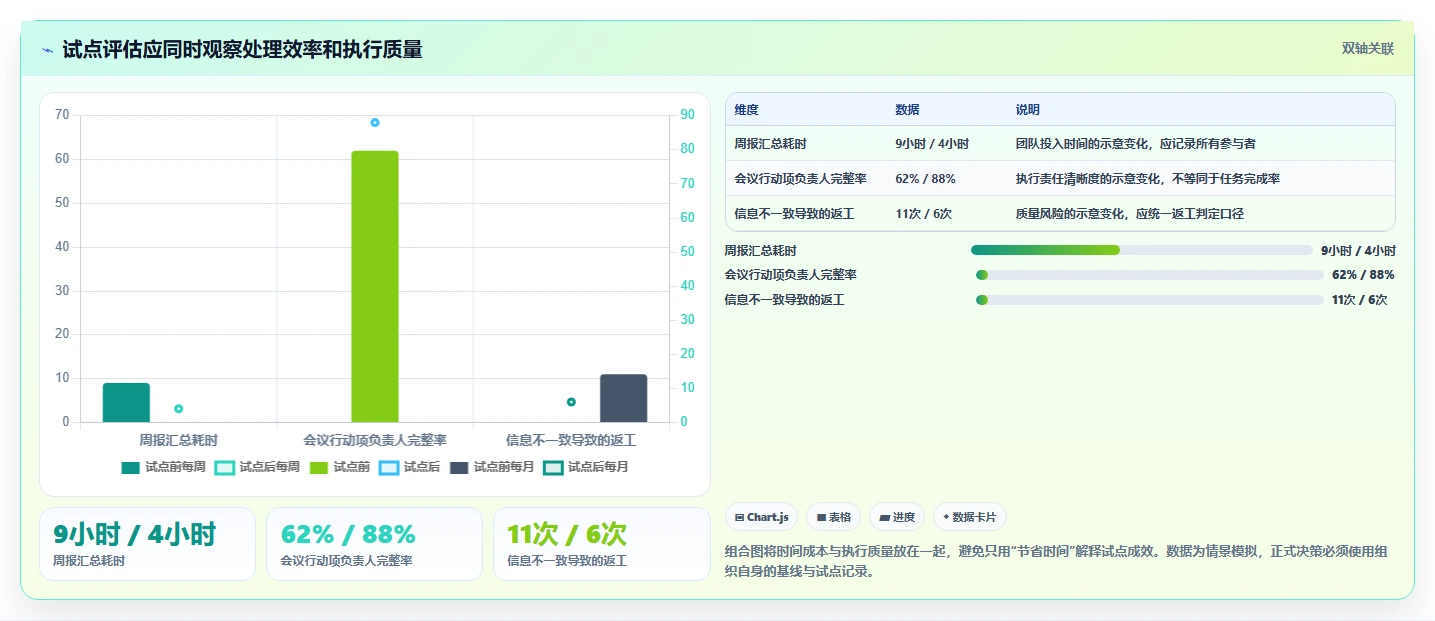1435x621 pixels.
Task: Click description starting 执行责任清晰度的示意变化
Action: click(1147, 179)
